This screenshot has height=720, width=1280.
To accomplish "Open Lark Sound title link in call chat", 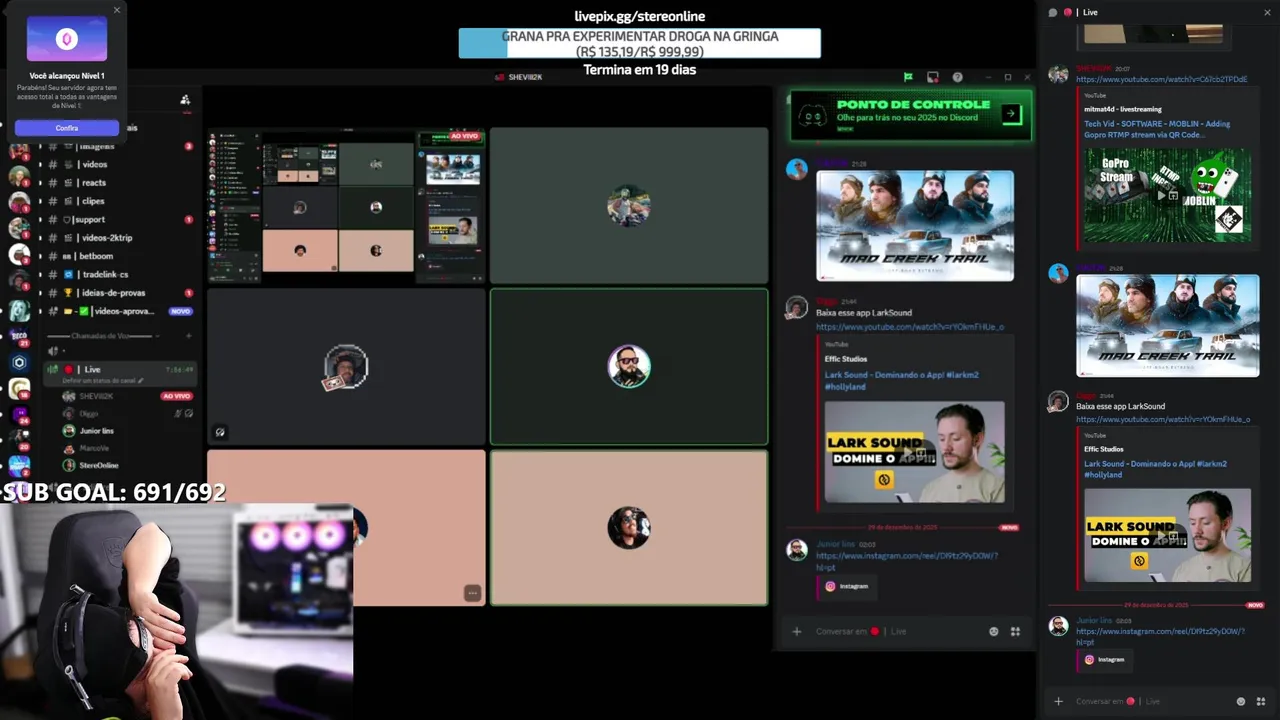I will (x=901, y=380).
